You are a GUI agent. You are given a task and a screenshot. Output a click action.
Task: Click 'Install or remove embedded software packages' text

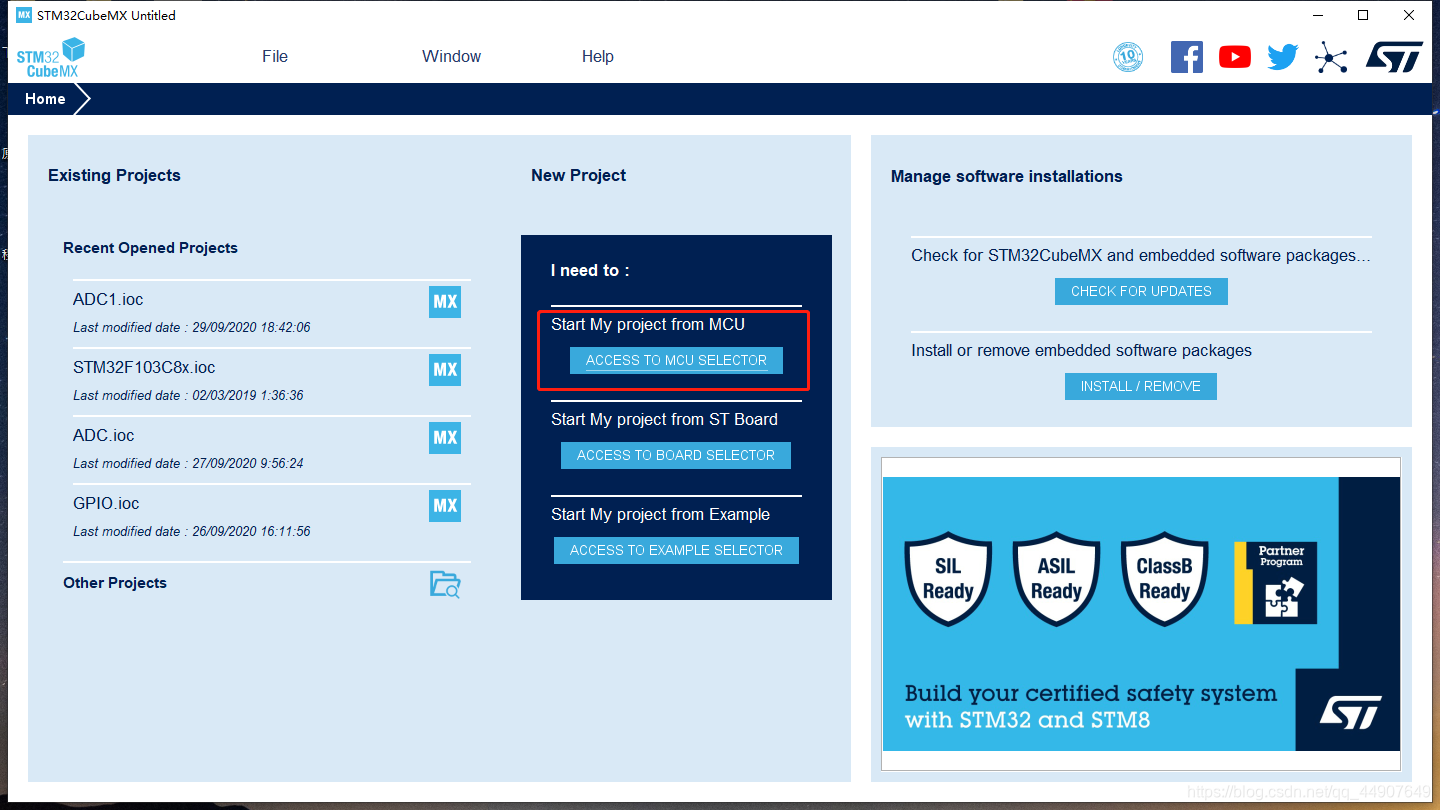pos(1082,351)
